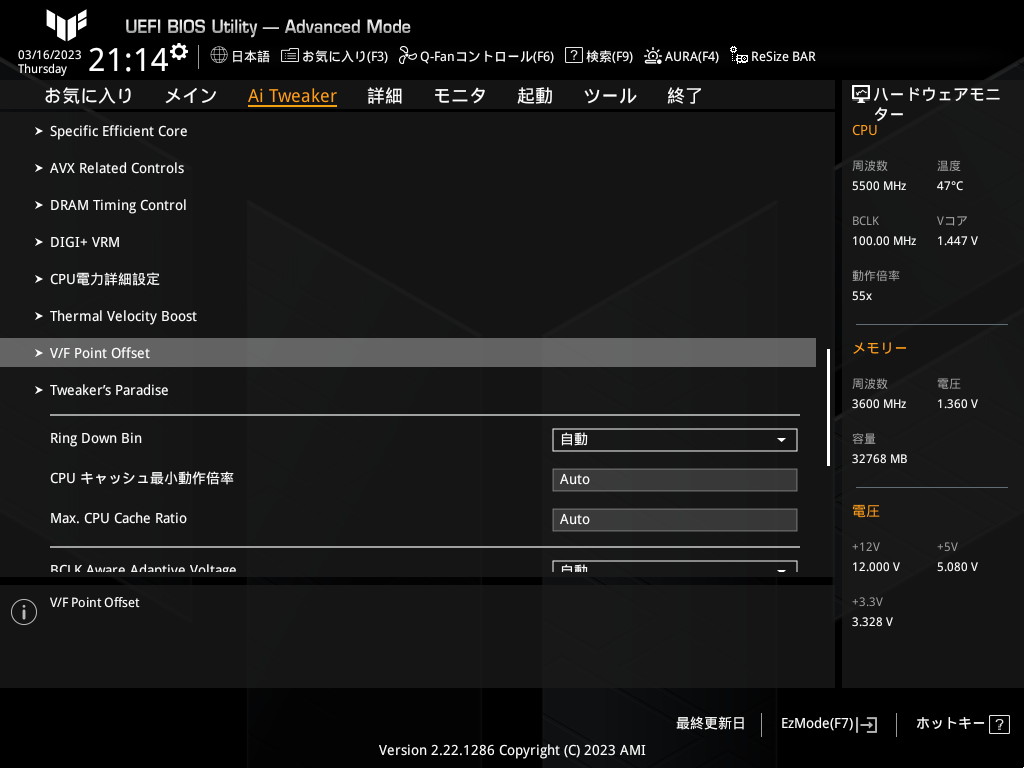Open 検索(F9) search
This screenshot has width=1024, height=768.
pos(609,56)
